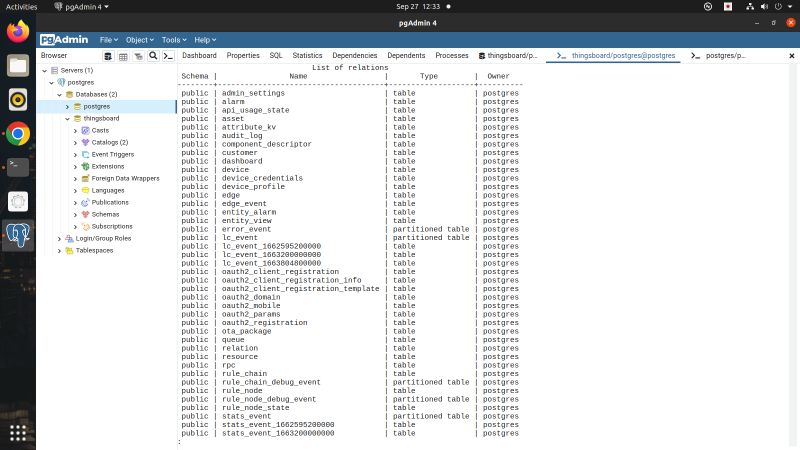Switch to the Dependents tab
800x450 pixels.
[406, 56]
